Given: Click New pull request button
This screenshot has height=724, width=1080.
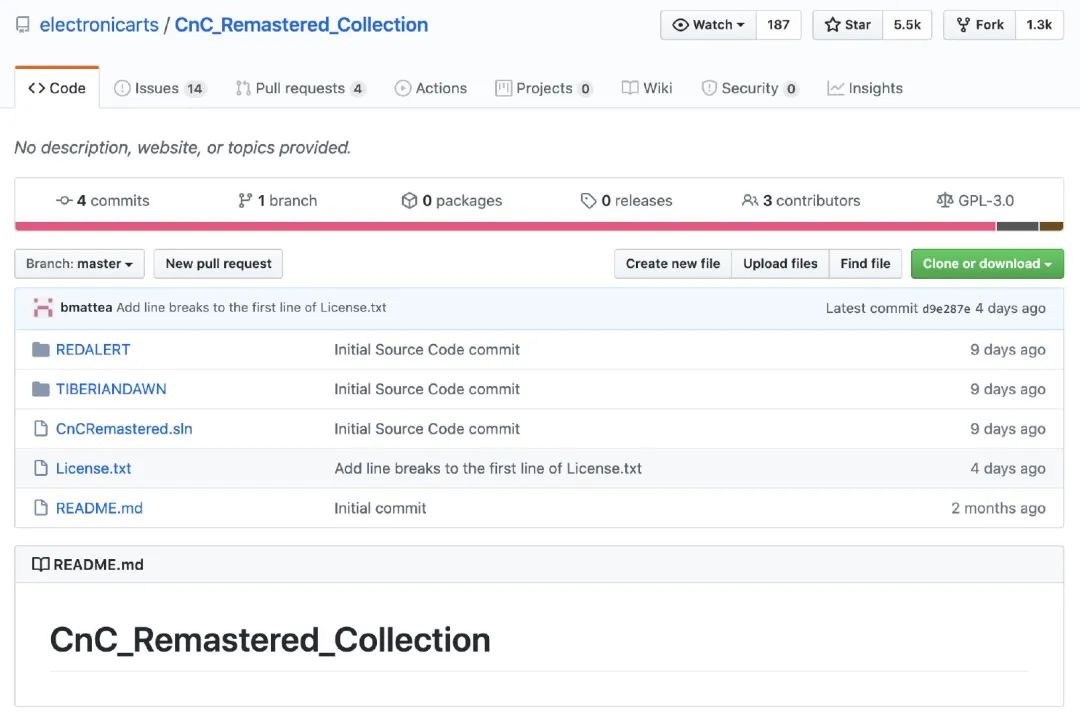Looking at the screenshot, I should (218, 264).
